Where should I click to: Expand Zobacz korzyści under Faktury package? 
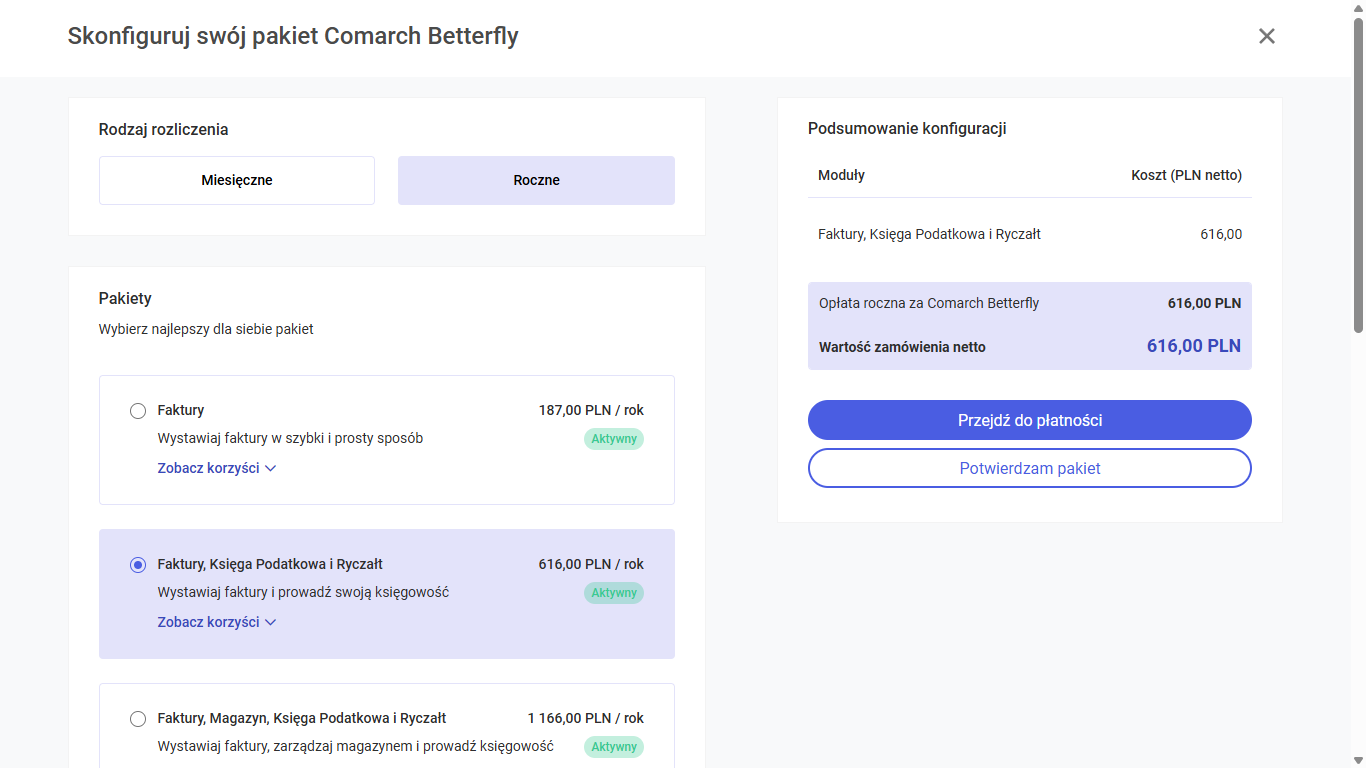(x=216, y=468)
